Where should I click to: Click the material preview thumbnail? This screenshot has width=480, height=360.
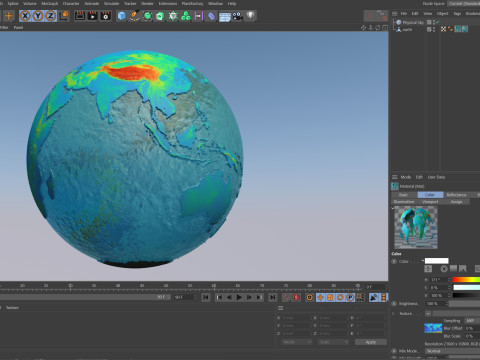(x=416, y=227)
